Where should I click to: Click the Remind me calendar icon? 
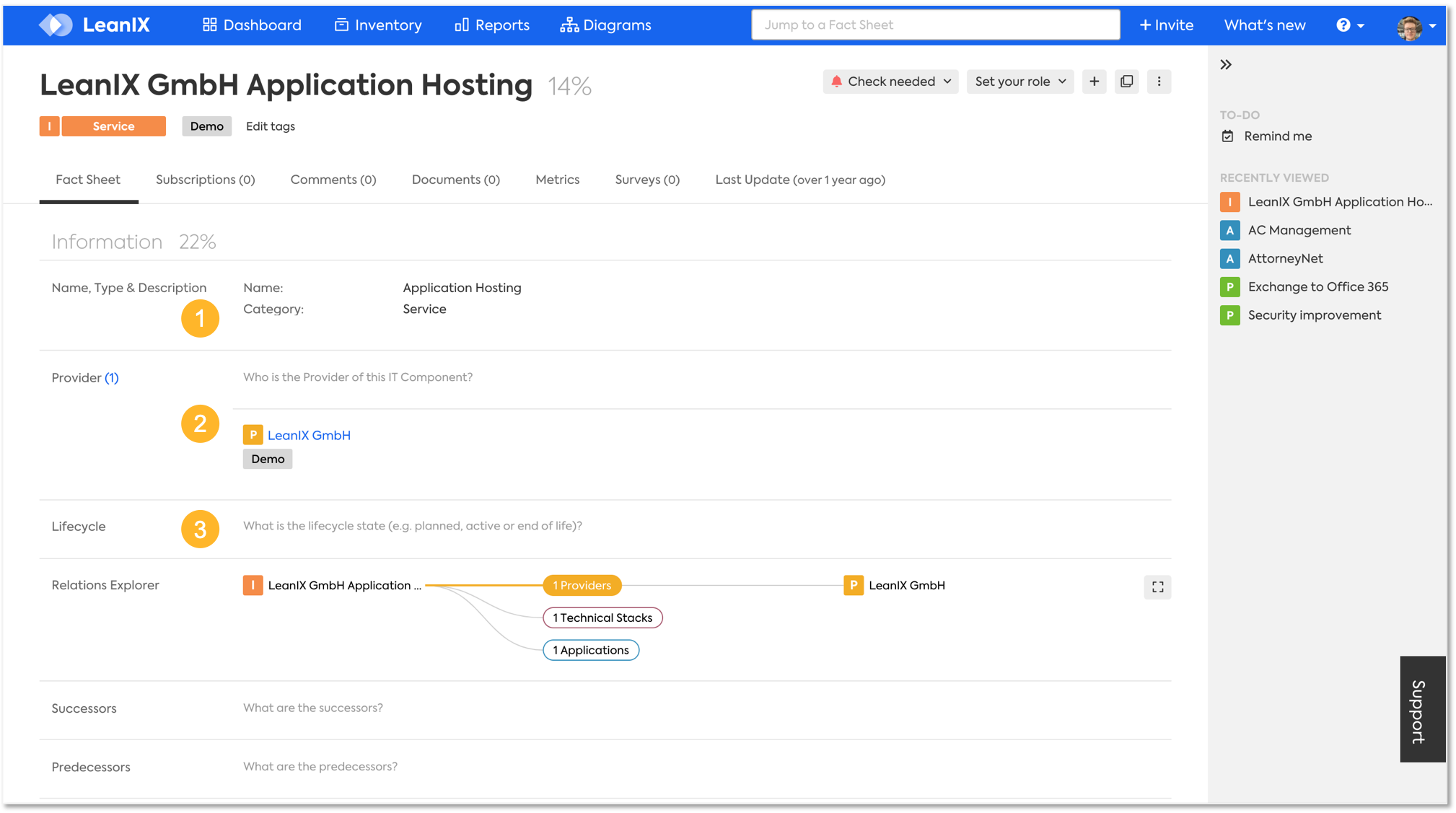1228,136
